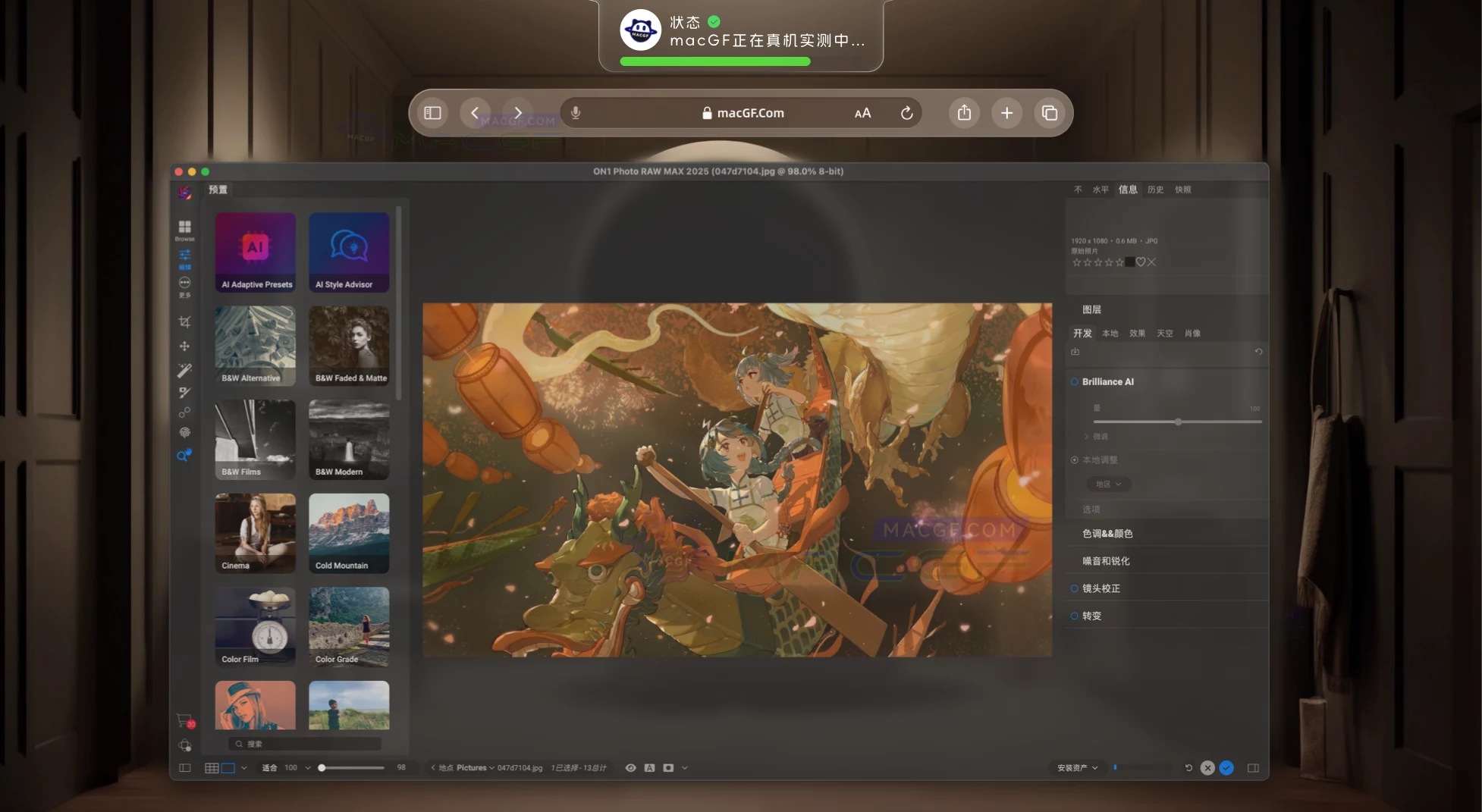Viewport: 1482px width, 812px height.
Task: Open the Browse module
Action: (x=184, y=229)
